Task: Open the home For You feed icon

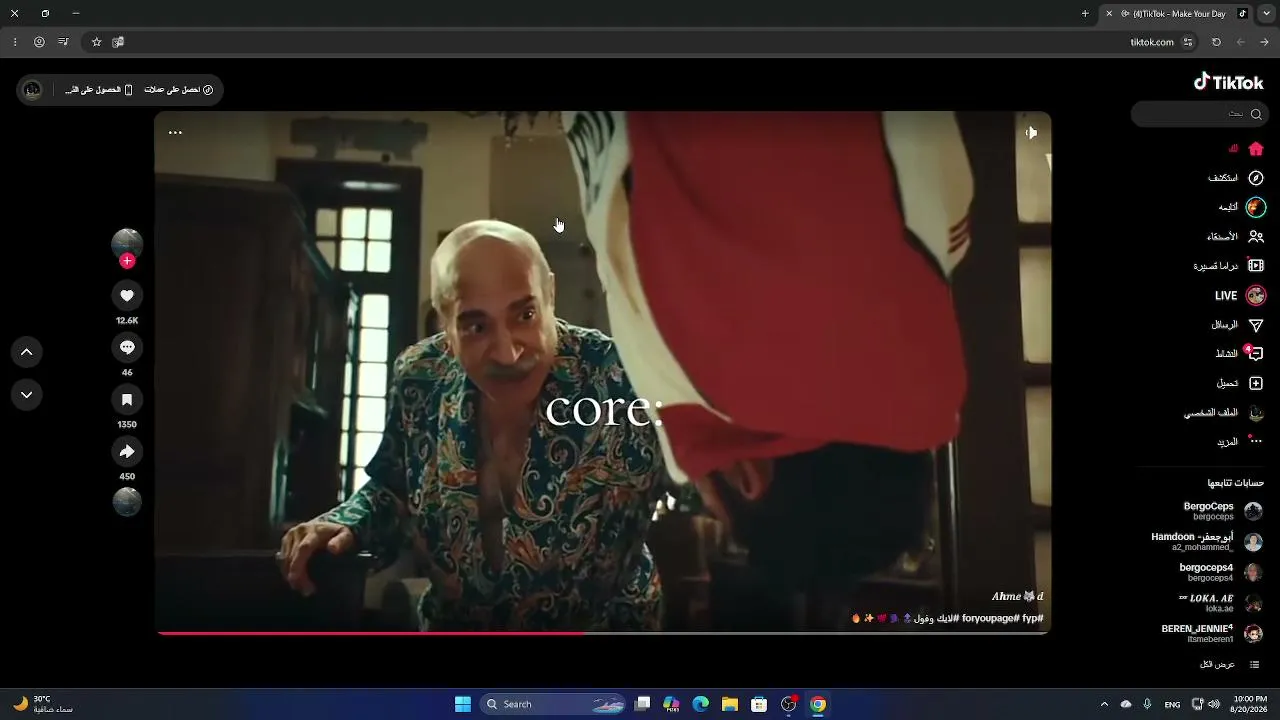Action: (1256, 149)
